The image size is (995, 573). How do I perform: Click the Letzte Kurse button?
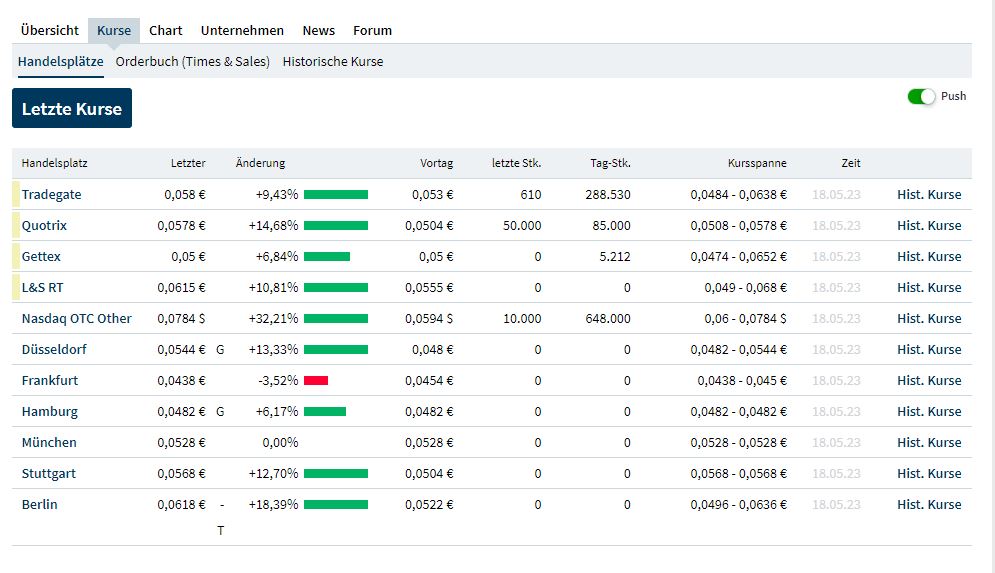point(72,109)
